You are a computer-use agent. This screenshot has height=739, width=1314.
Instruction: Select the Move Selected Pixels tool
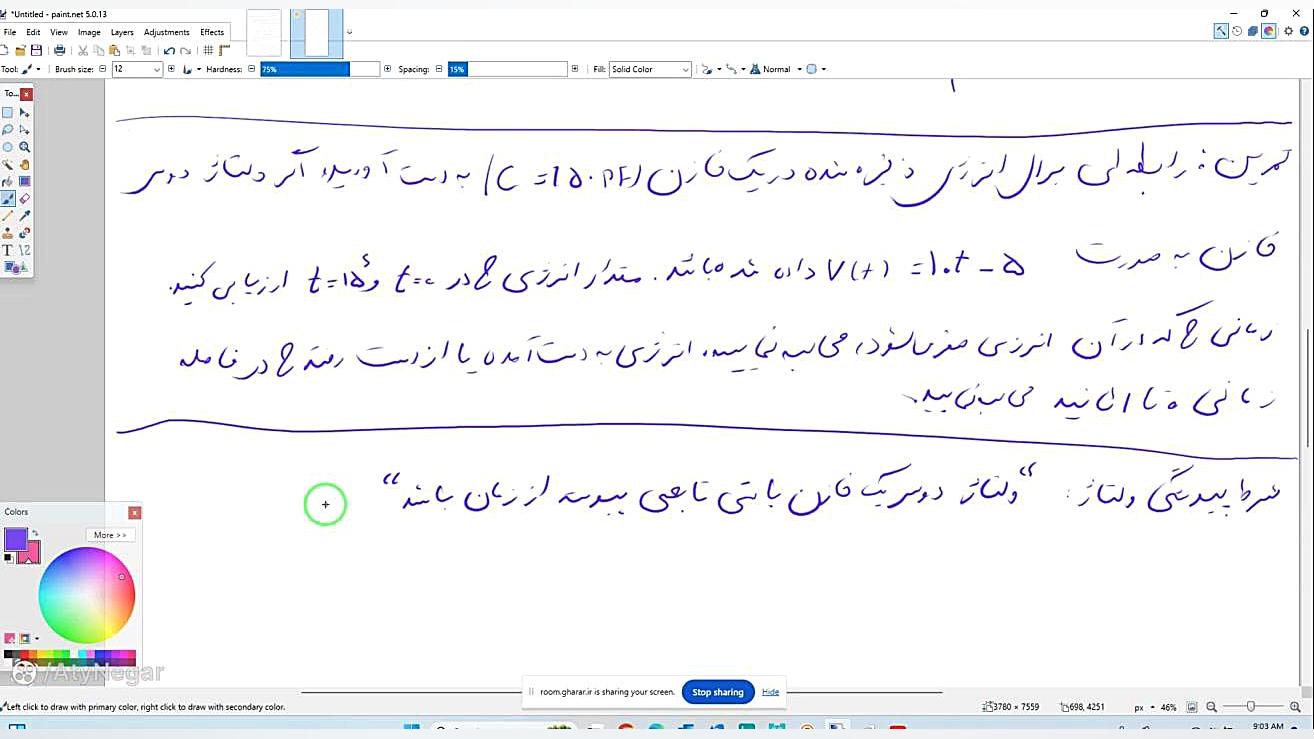25,113
